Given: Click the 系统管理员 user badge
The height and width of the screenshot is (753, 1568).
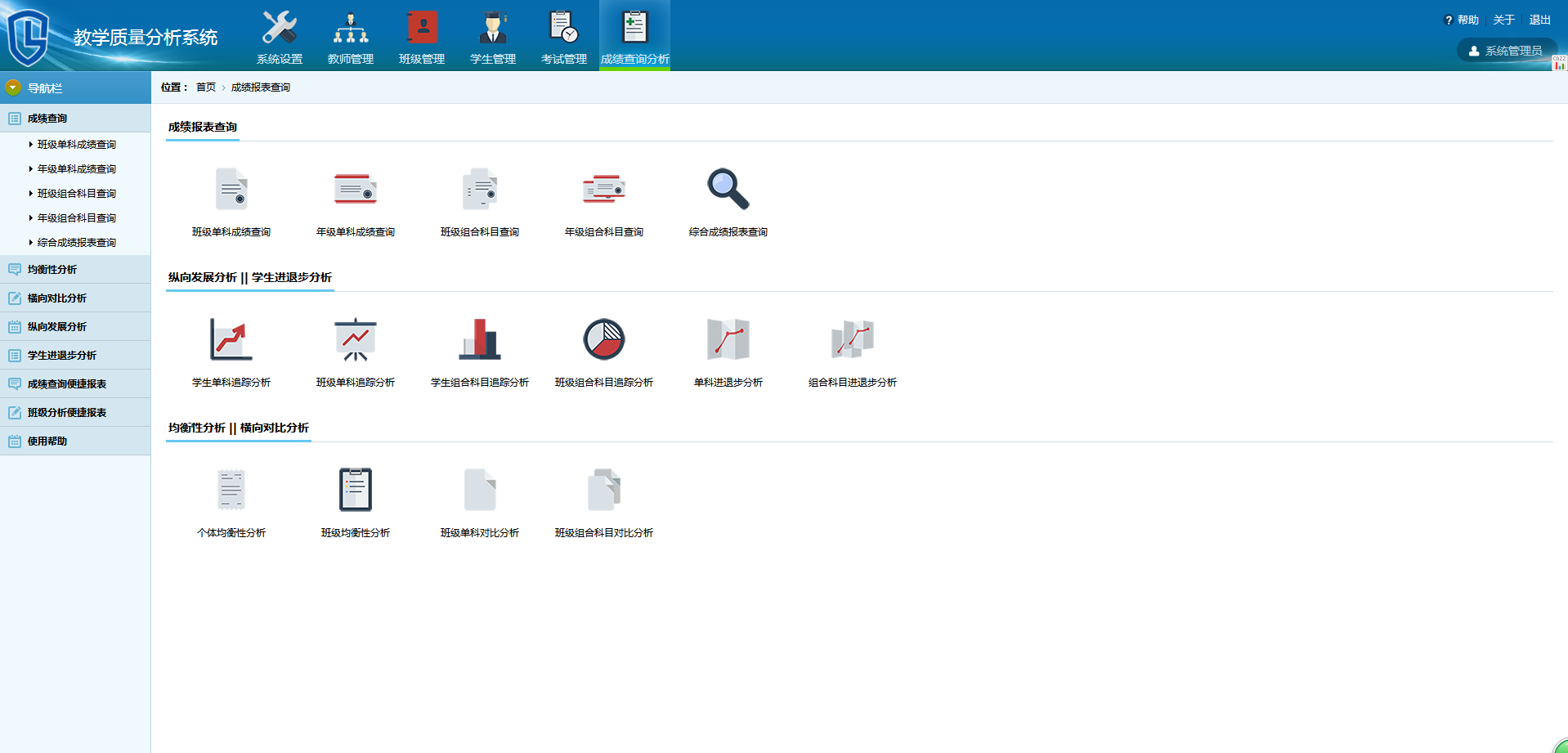Looking at the screenshot, I should click(1506, 51).
